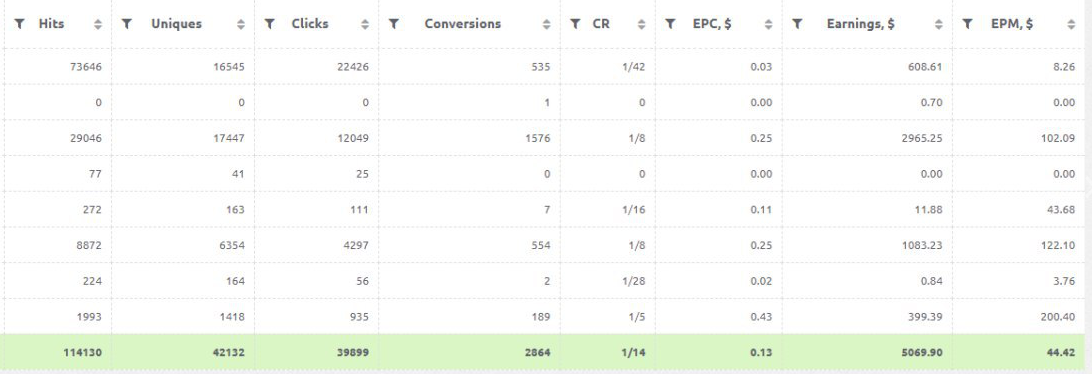Screen dimensions: 1092x374
Task: Sort EPC, $ column via arrow icon
Action: coord(768,24)
